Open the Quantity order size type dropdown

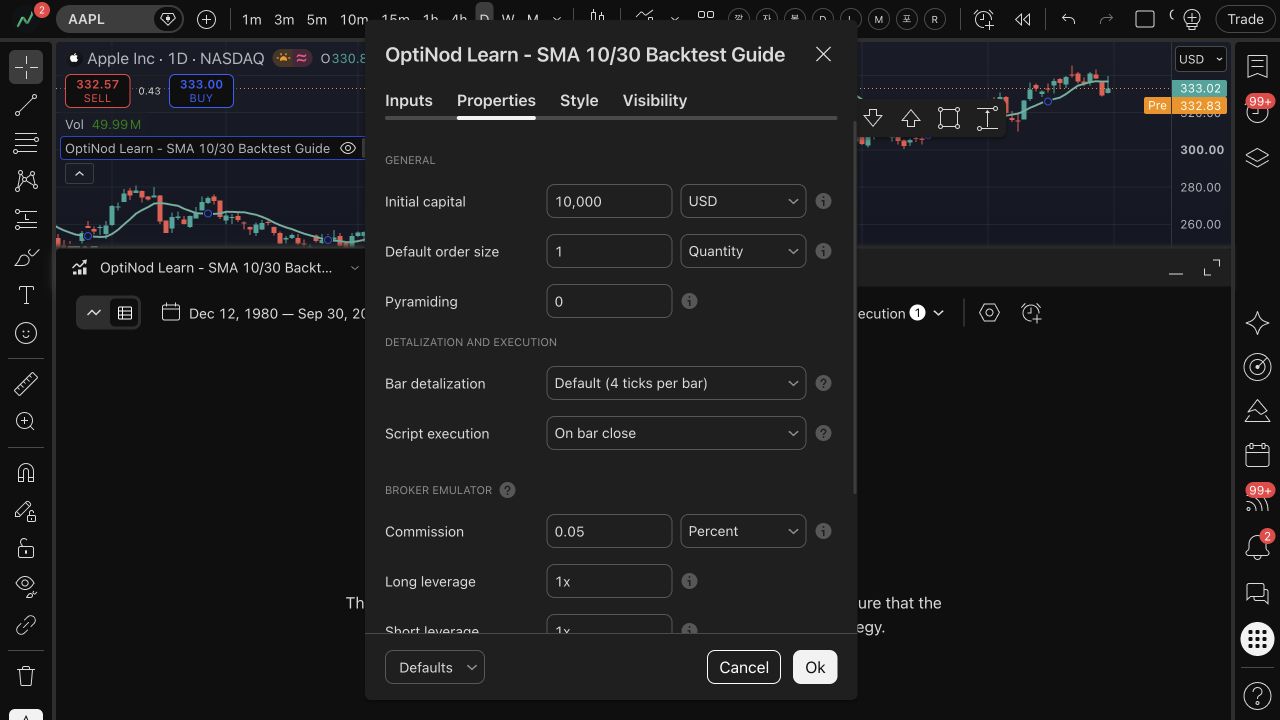743,251
